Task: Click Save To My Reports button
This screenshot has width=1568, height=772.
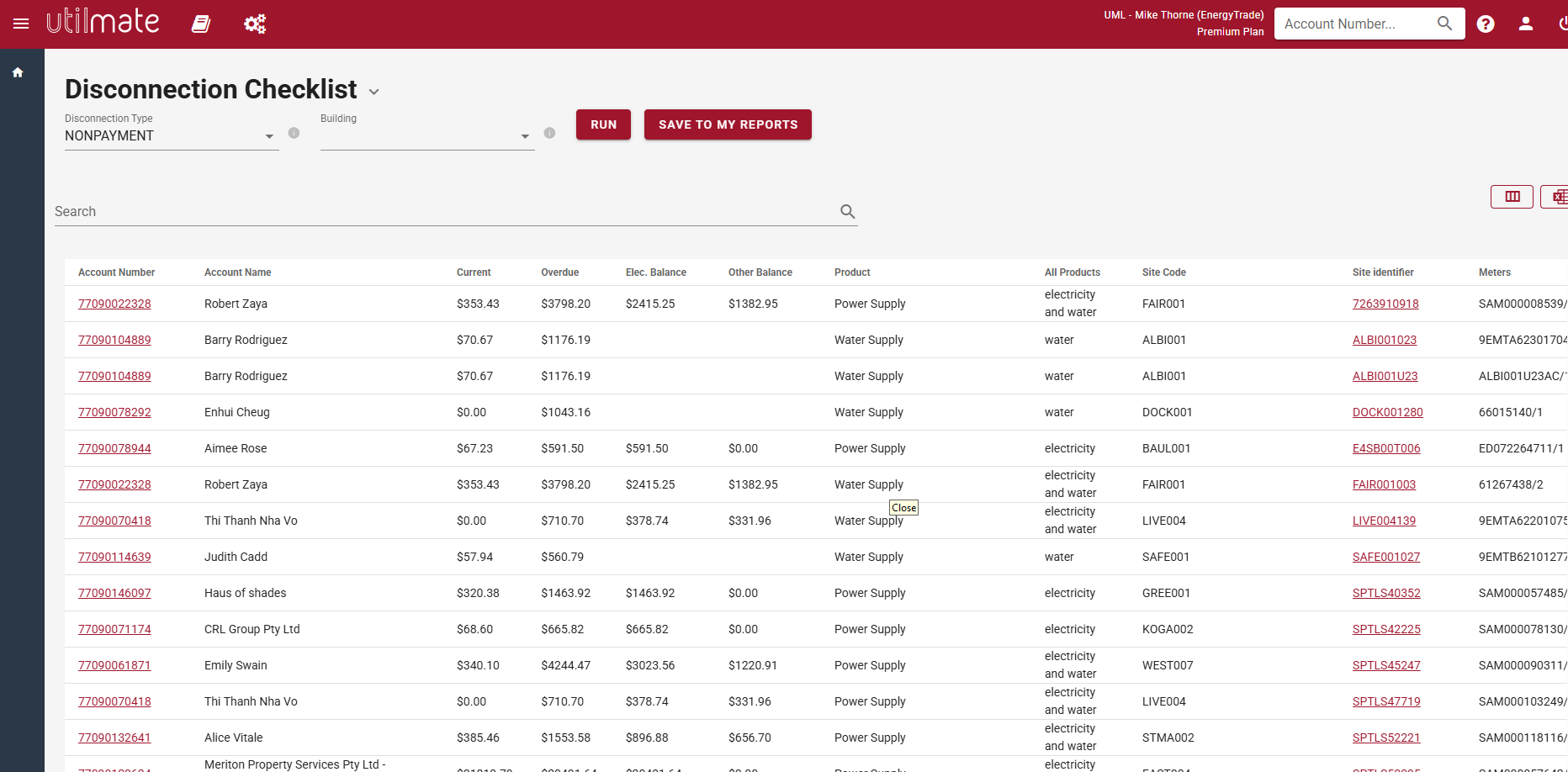Action: [x=728, y=124]
